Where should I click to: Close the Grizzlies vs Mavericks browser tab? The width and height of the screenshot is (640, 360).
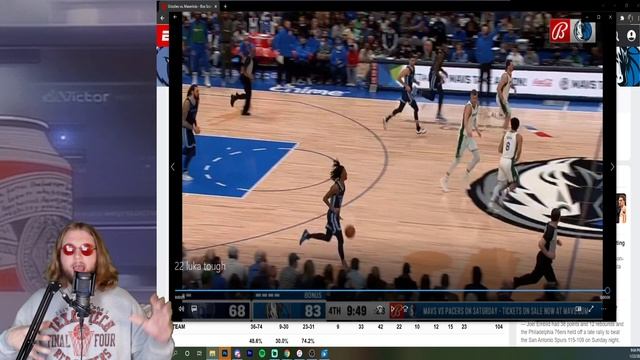click(x=216, y=7)
